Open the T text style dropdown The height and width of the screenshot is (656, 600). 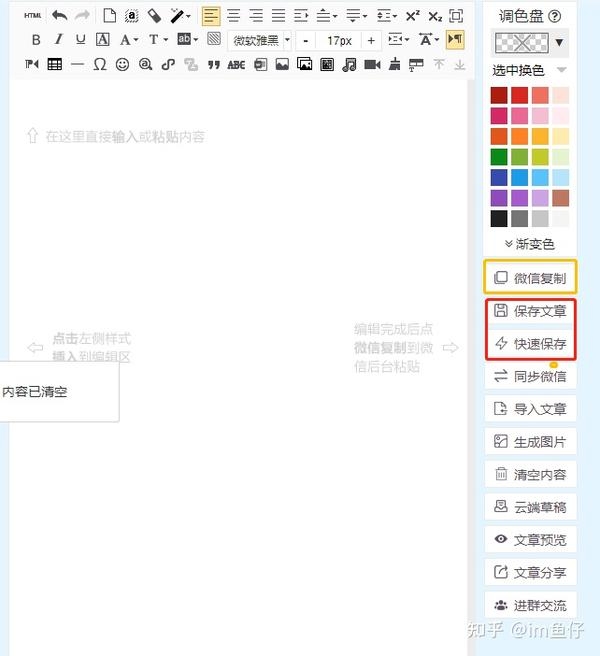(x=158, y=40)
